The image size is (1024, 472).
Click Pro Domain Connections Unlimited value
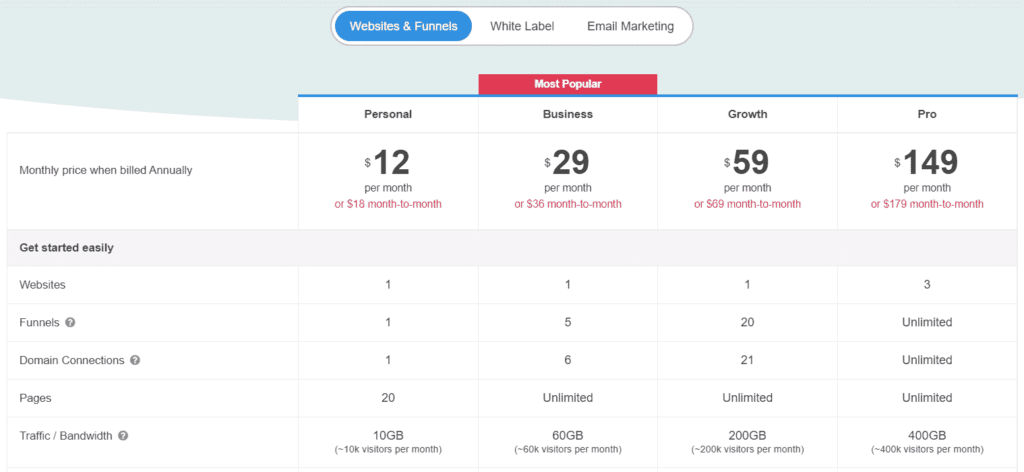point(927,360)
